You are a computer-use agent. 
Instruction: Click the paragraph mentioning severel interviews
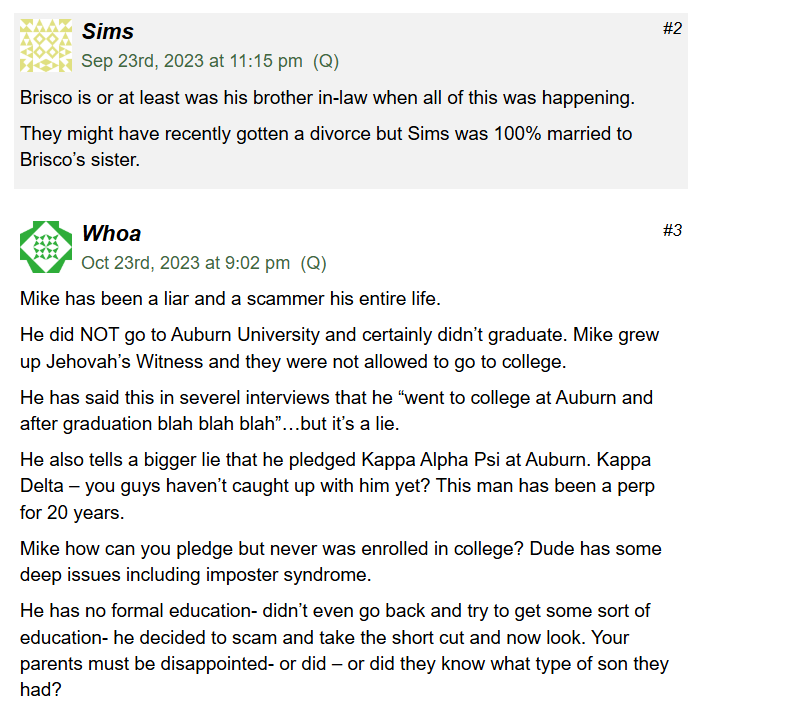[x=337, y=411]
